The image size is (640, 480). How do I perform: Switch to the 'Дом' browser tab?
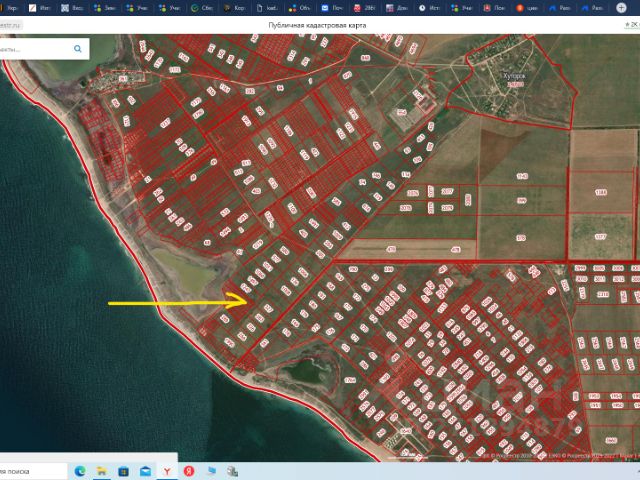(x=397, y=8)
